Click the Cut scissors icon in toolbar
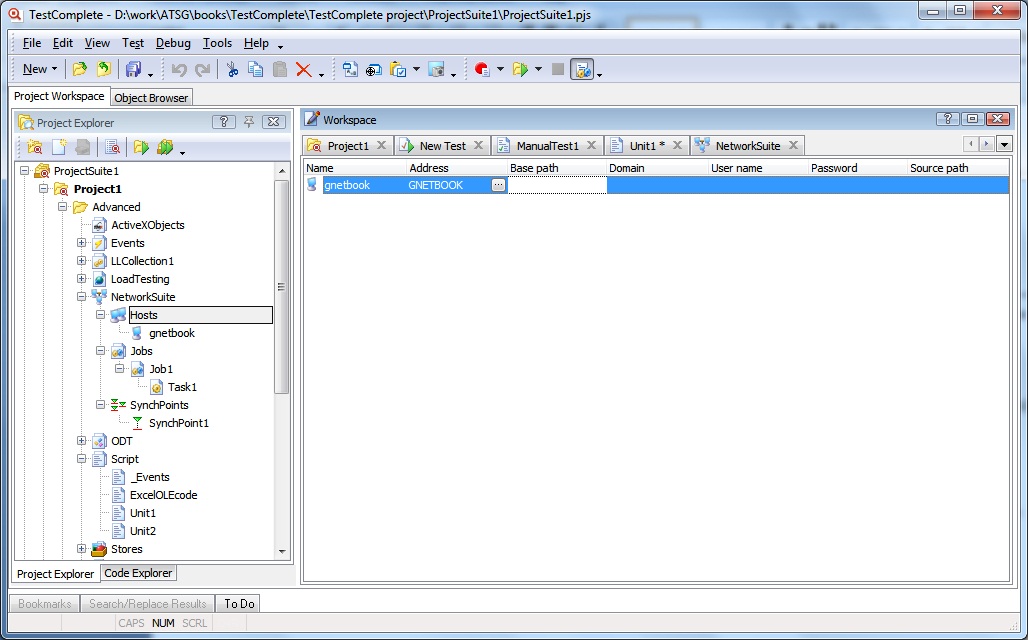1028x640 pixels. point(232,69)
